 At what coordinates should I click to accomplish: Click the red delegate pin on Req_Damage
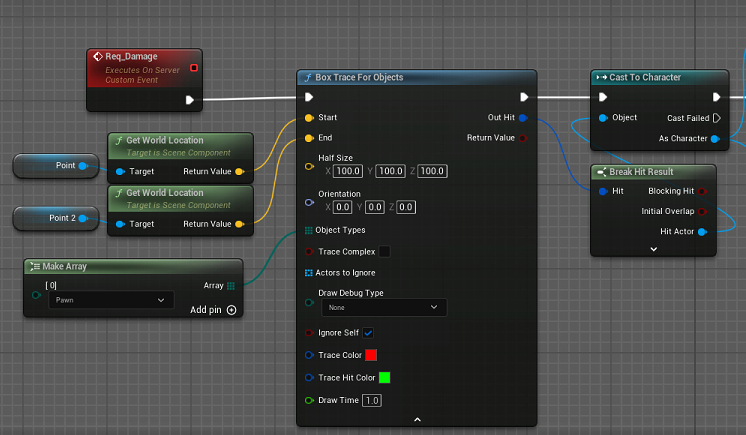click(194, 68)
